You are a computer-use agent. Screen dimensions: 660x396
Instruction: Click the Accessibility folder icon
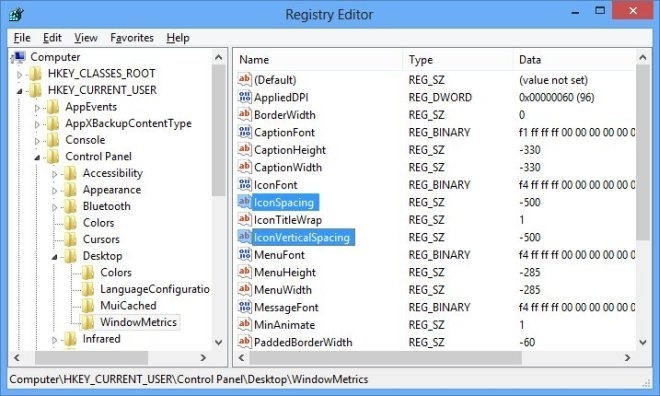[70, 173]
